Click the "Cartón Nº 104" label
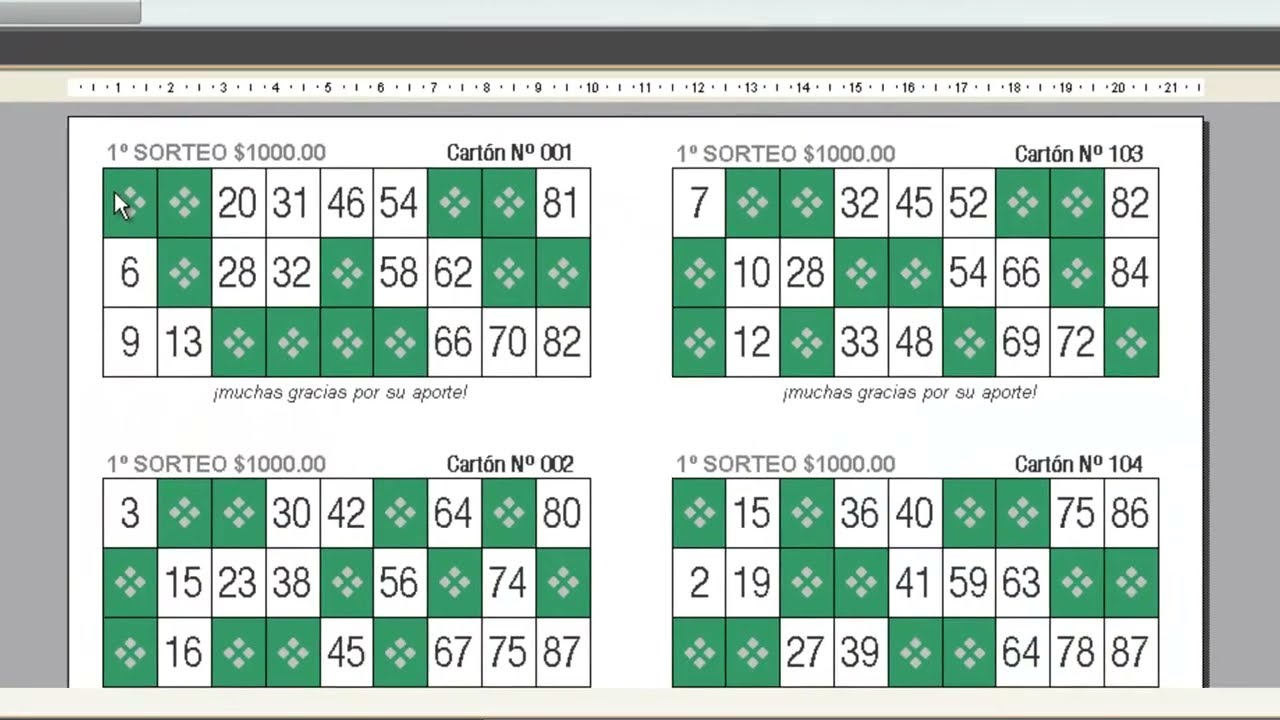The height and width of the screenshot is (720, 1280). (1078, 463)
